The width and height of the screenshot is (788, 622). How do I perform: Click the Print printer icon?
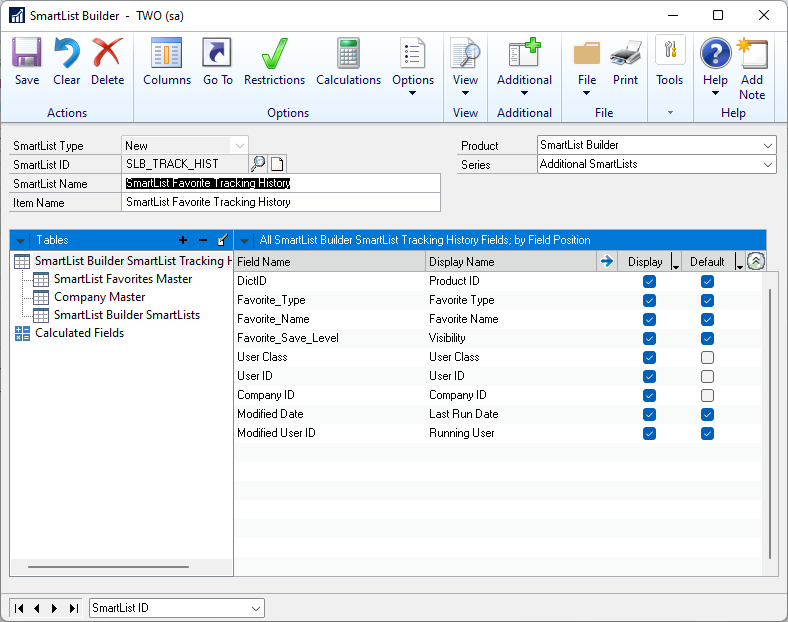(625, 54)
